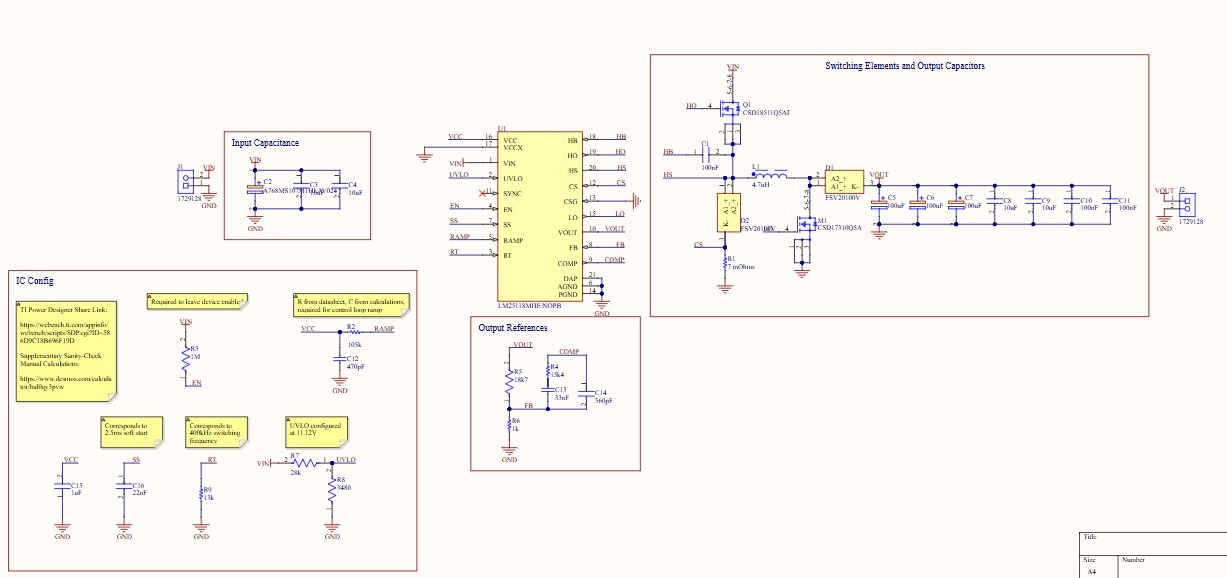The width and height of the screenshot is (1227, 578).
Task: Select the VOUT net label near connector J2
Action: click(1162, 189)
